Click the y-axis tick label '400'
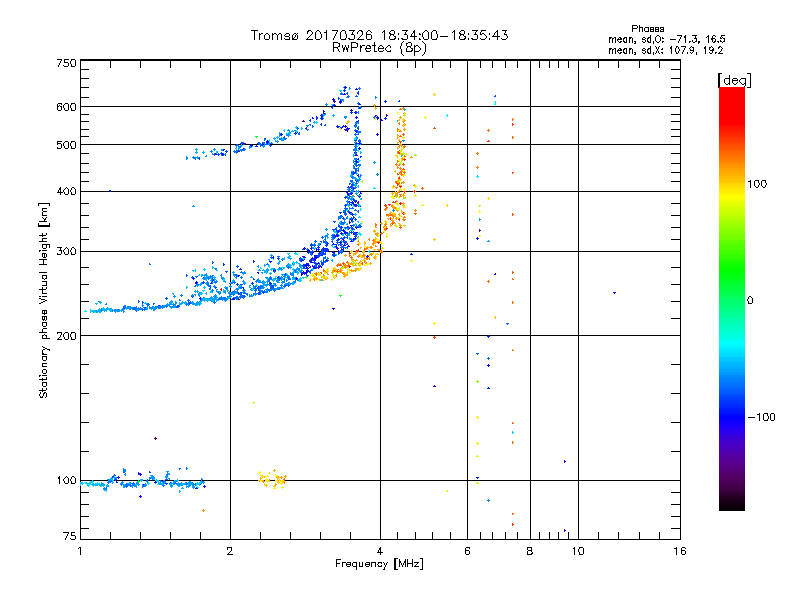Image resolution: width=800 pixels, height=600 pixels. pos(66,191)
